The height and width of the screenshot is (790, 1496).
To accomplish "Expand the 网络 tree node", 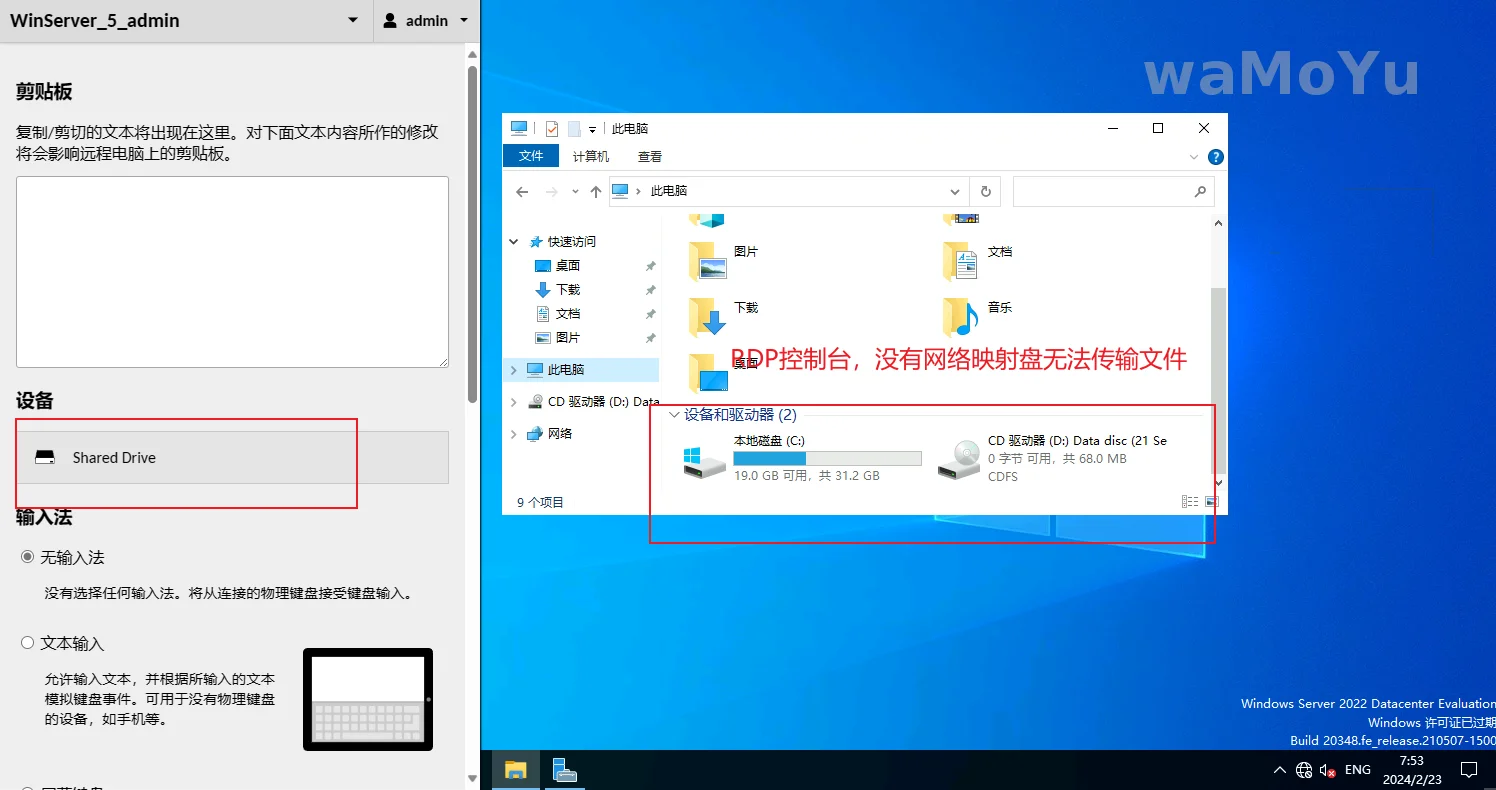I will pos(514,434).
